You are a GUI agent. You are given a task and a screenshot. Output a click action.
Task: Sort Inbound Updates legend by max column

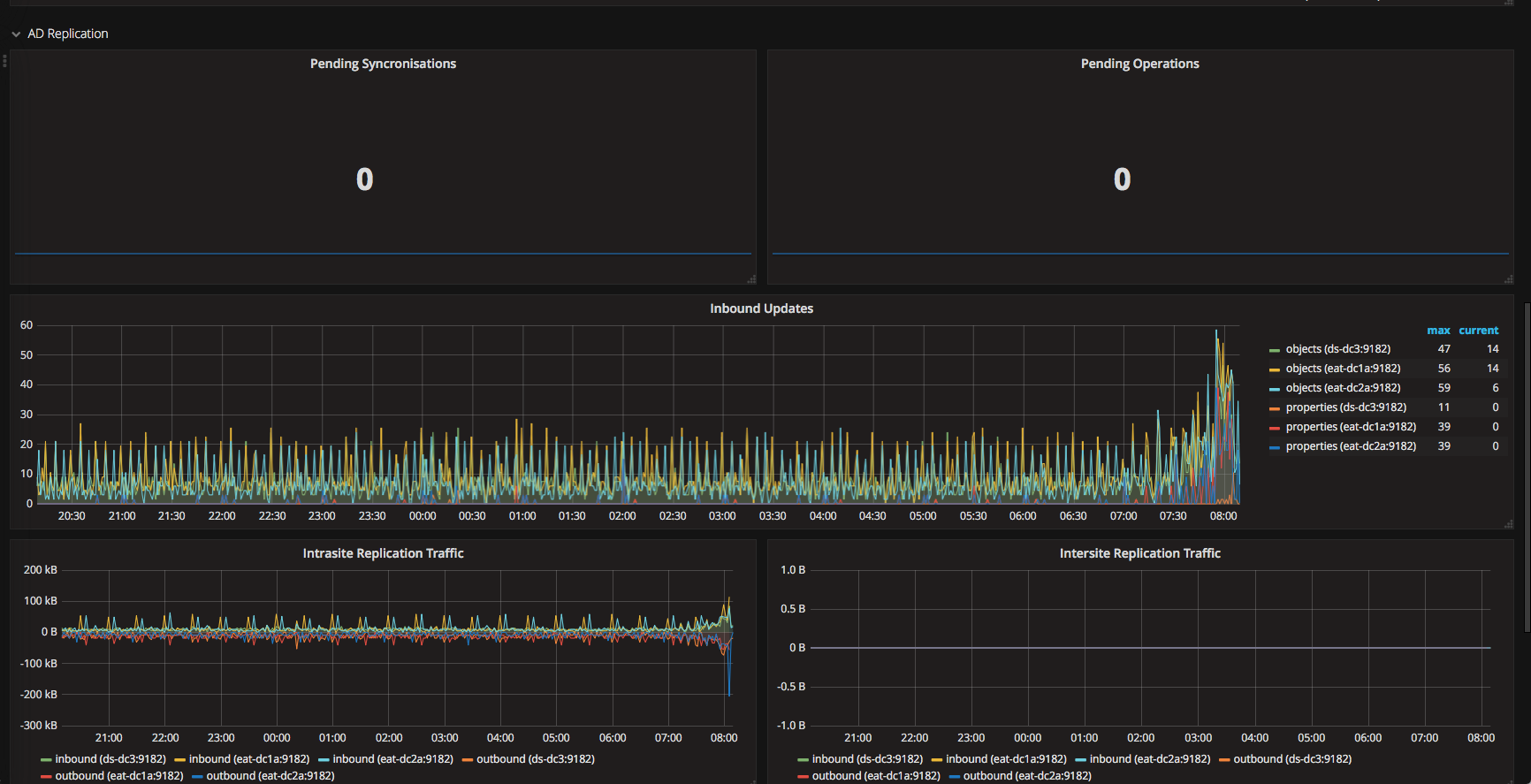[x=1438, y=331]
